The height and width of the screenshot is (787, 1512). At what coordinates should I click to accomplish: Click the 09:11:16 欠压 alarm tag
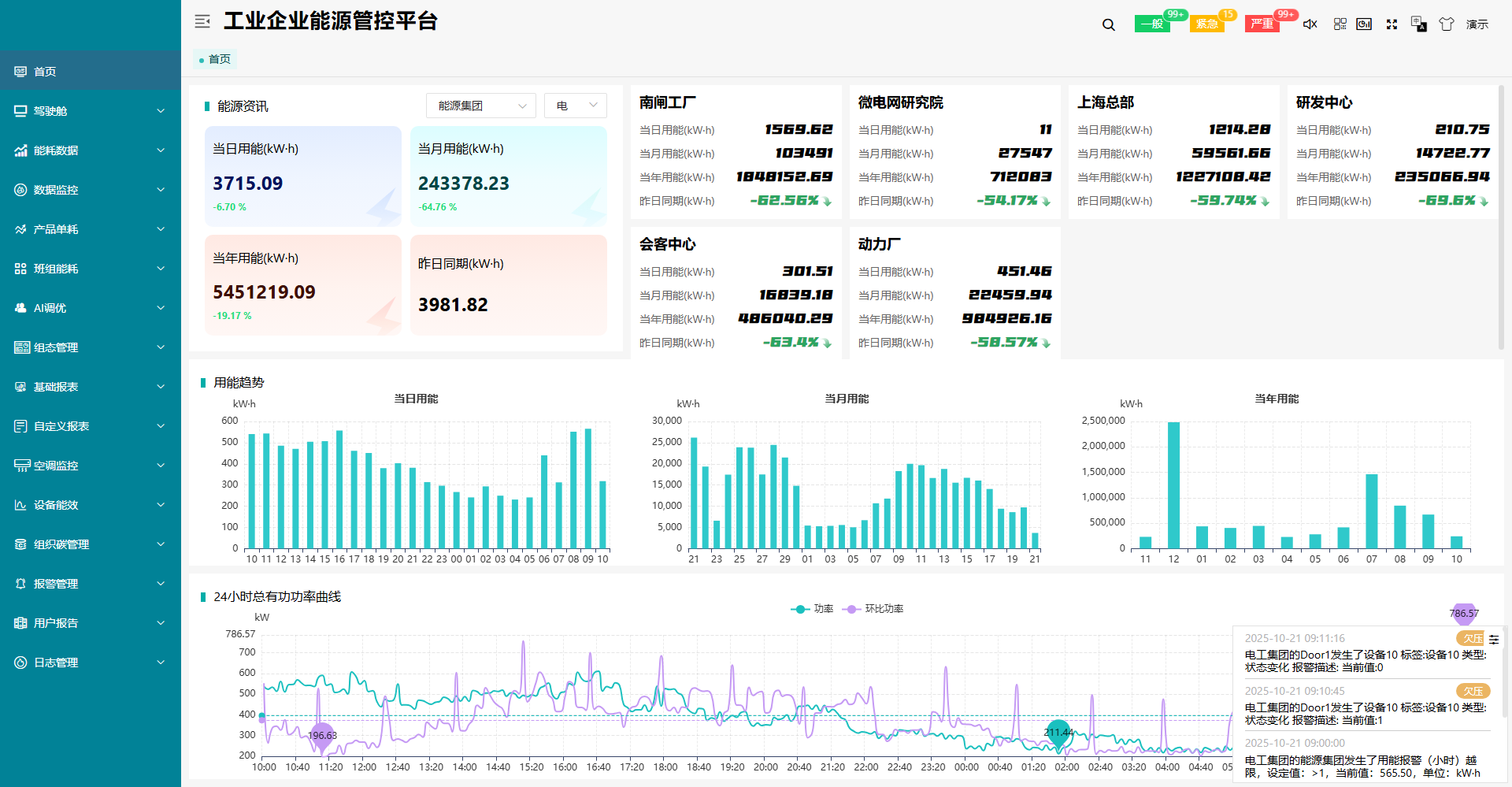(1470, 638)
